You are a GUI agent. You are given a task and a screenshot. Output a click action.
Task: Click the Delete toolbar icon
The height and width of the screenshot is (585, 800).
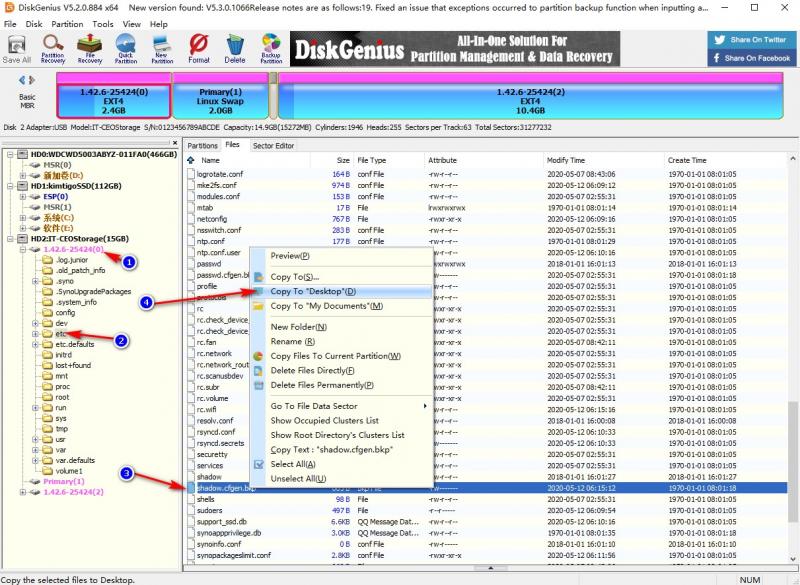point(235,47)
